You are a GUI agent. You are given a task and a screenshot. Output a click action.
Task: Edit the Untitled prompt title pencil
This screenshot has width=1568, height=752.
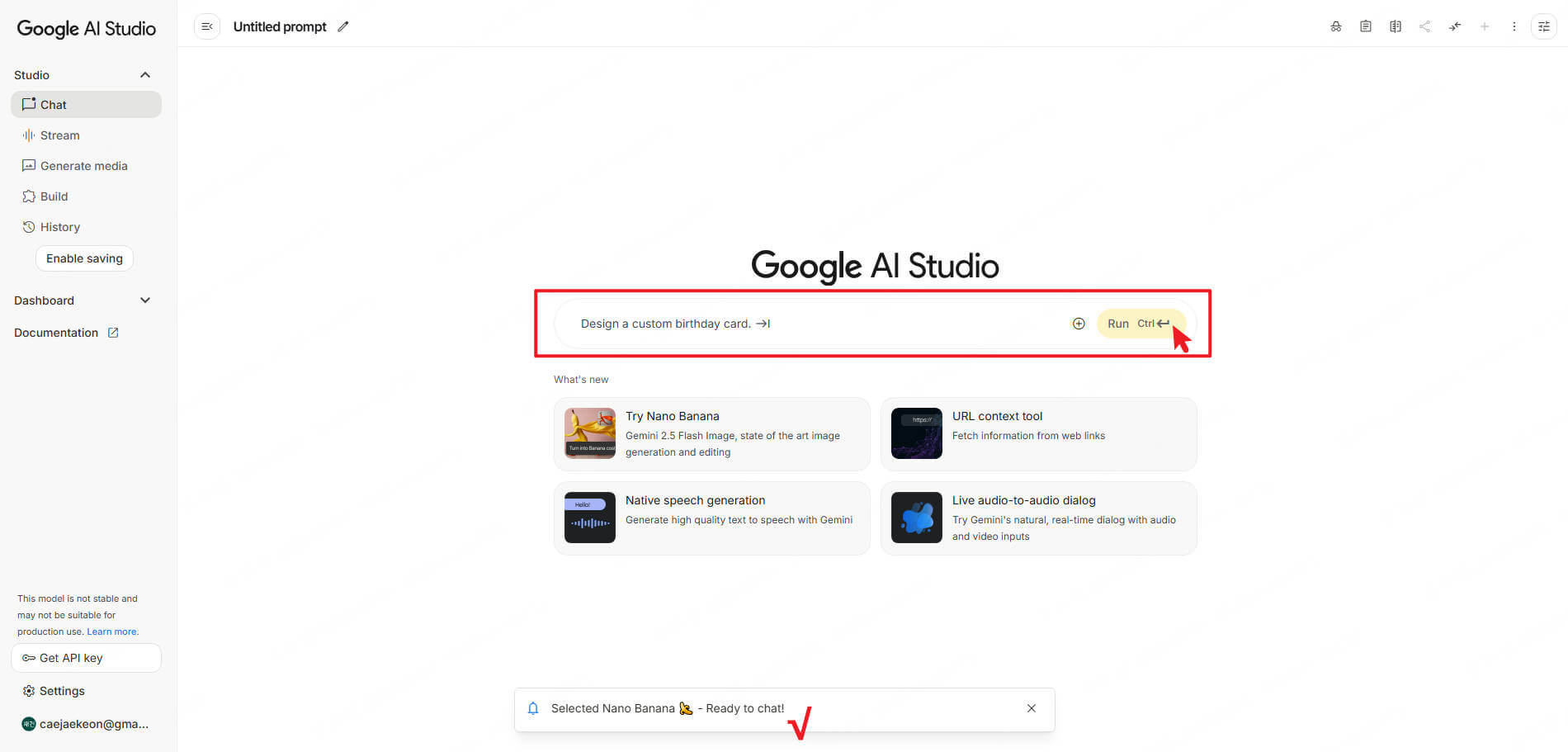(x=343, y=26)
